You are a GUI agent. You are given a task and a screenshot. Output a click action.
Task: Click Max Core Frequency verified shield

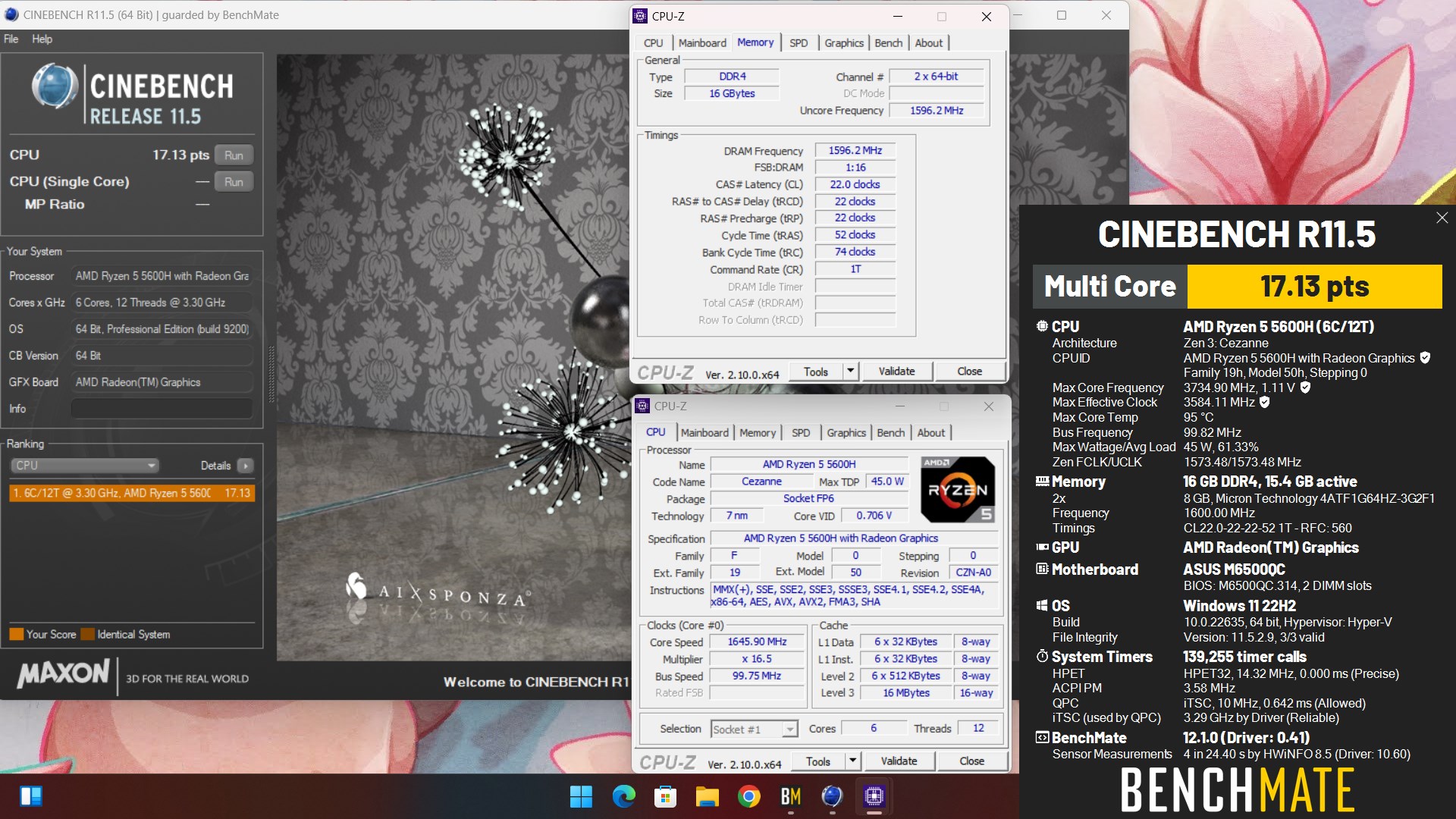[1305, 387]
